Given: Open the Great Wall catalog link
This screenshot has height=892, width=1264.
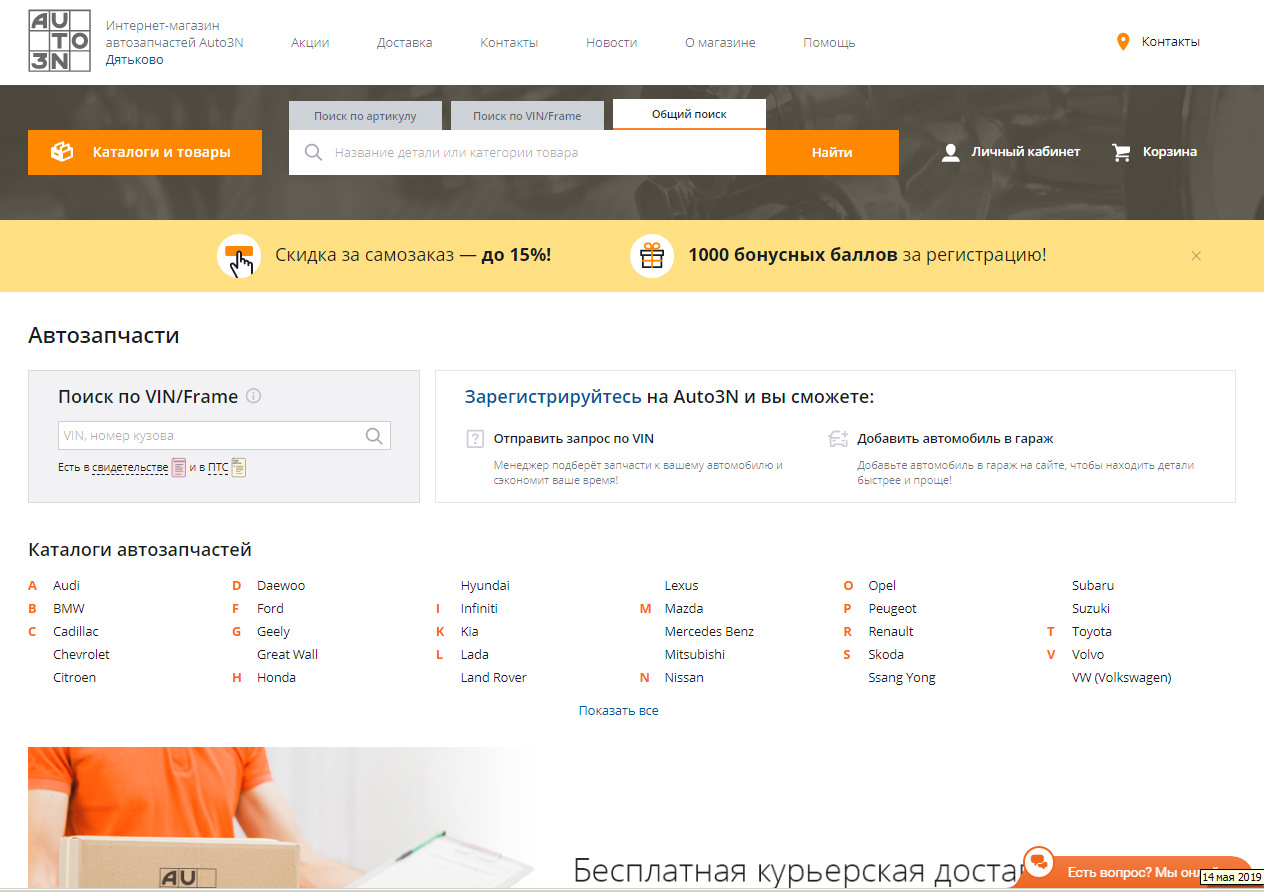Looking at the screenshot, I should [x=287, y=654].
